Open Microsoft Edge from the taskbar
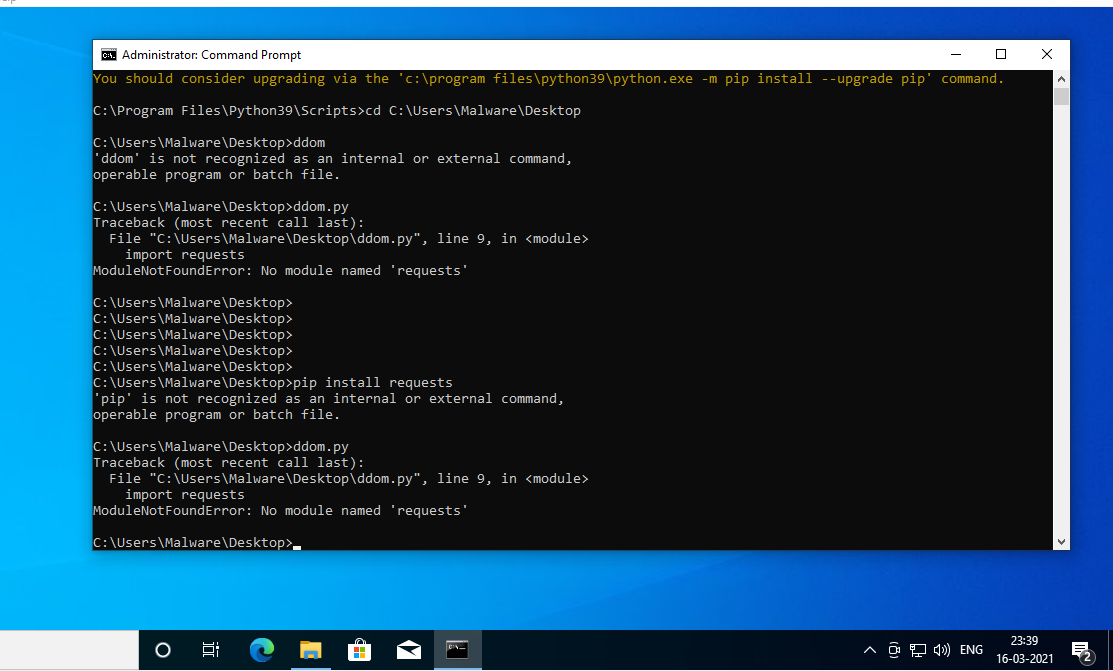 tap(261, 650)
